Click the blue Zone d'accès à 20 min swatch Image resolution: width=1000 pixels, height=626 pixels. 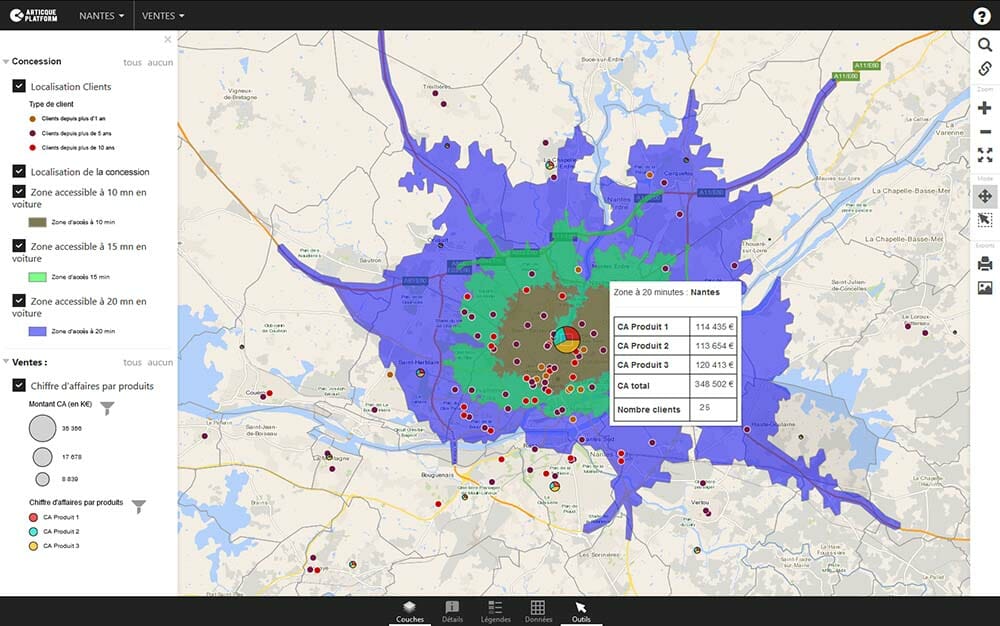click(38, 331)
